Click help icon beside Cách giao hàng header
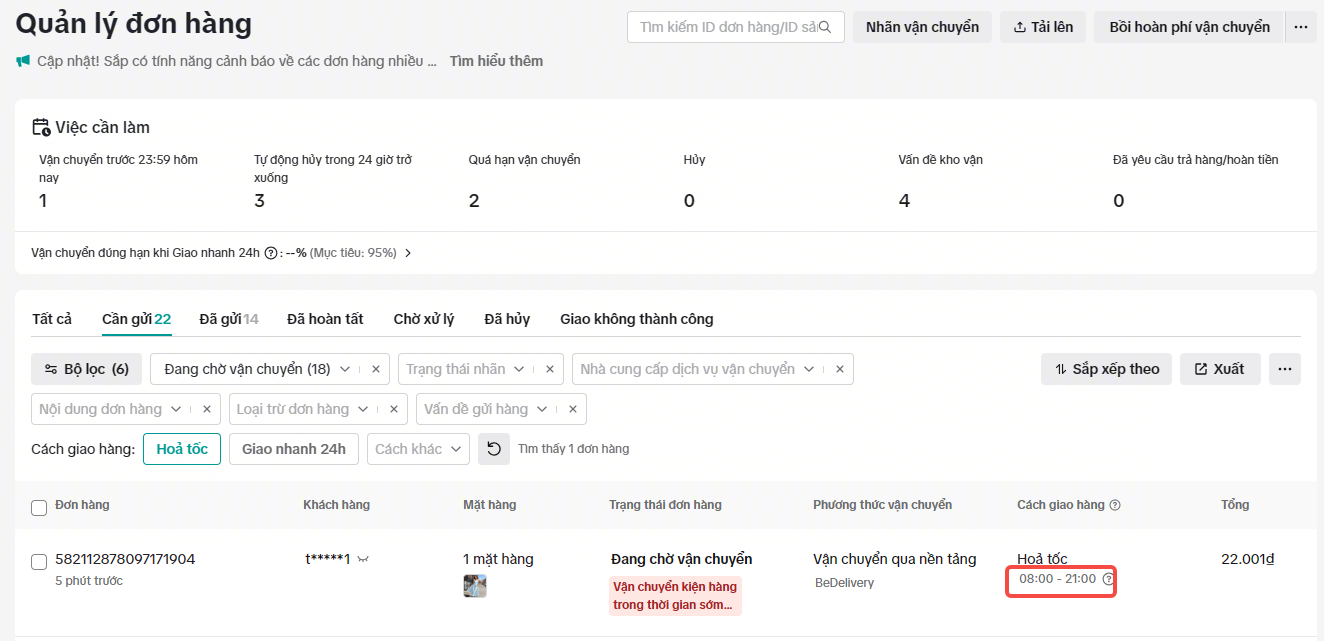The image size is (1324, 641). click(x=1115, y=505)
